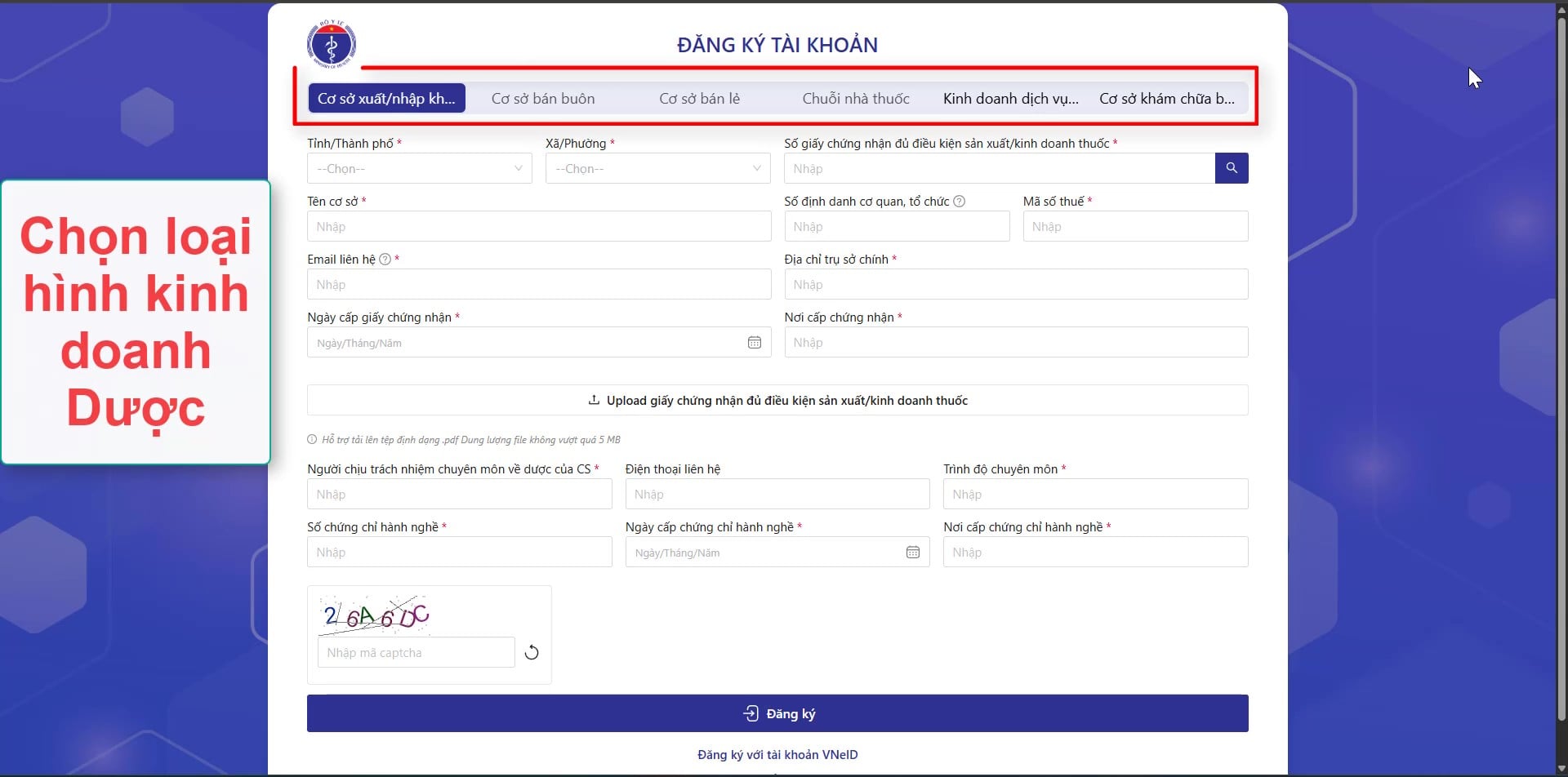Image resolution: width=1568 pixels, height=777 pixels.
Task: Focus the Nhập mã captcha field
Action: 416,652
